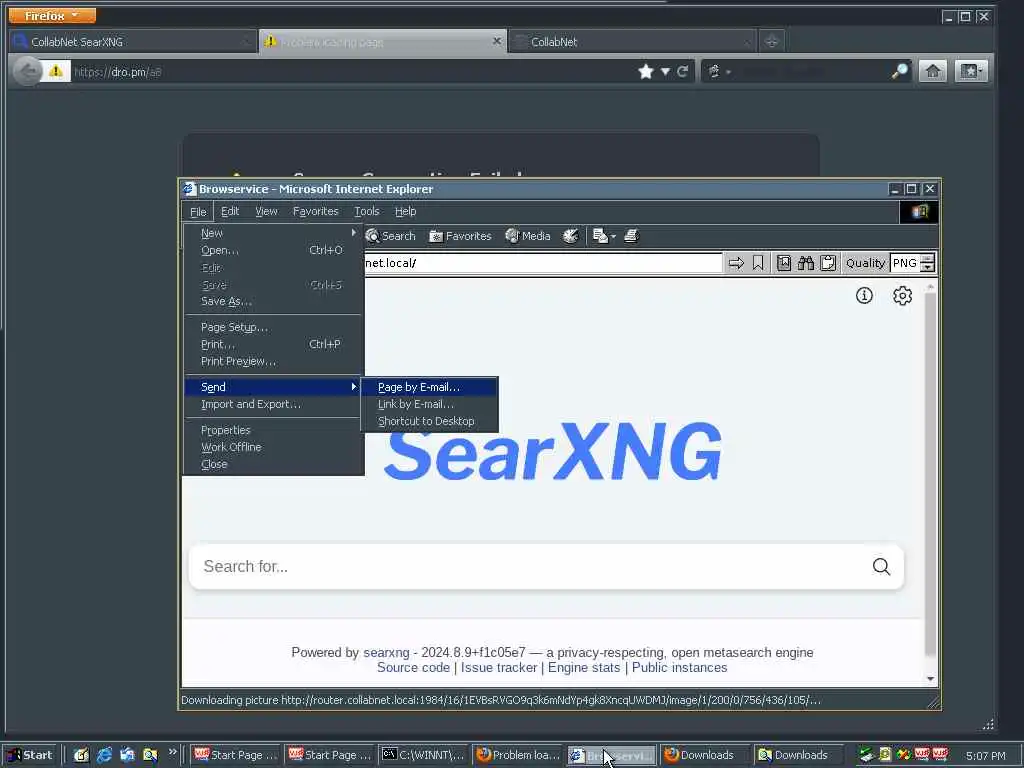Click the magnifier icon in SearXNG search box
This screenshot has width=1024, height=768.
881,566
